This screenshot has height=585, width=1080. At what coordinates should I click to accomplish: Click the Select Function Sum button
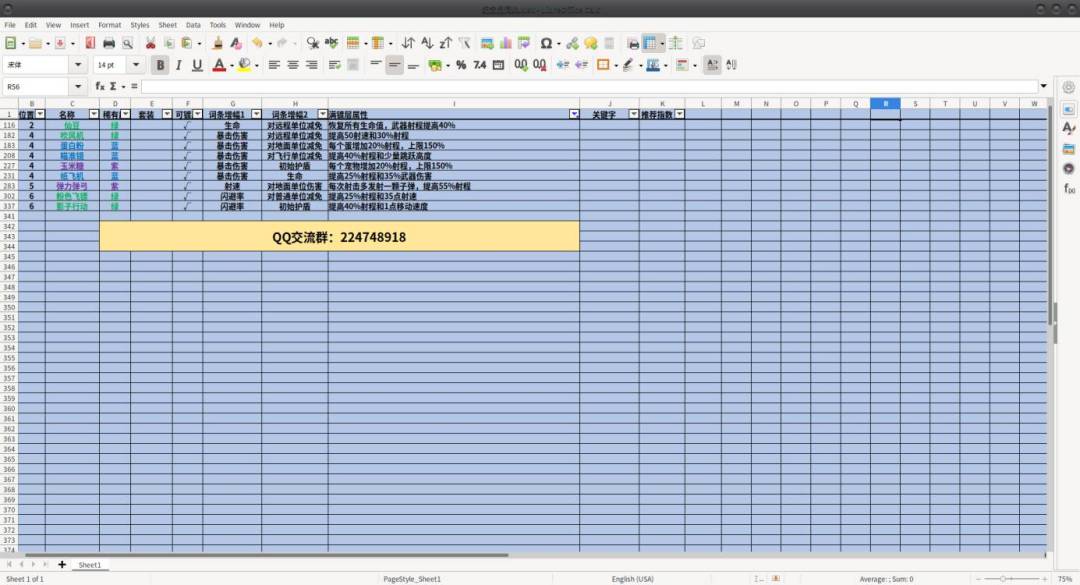(x=113, y=86)
